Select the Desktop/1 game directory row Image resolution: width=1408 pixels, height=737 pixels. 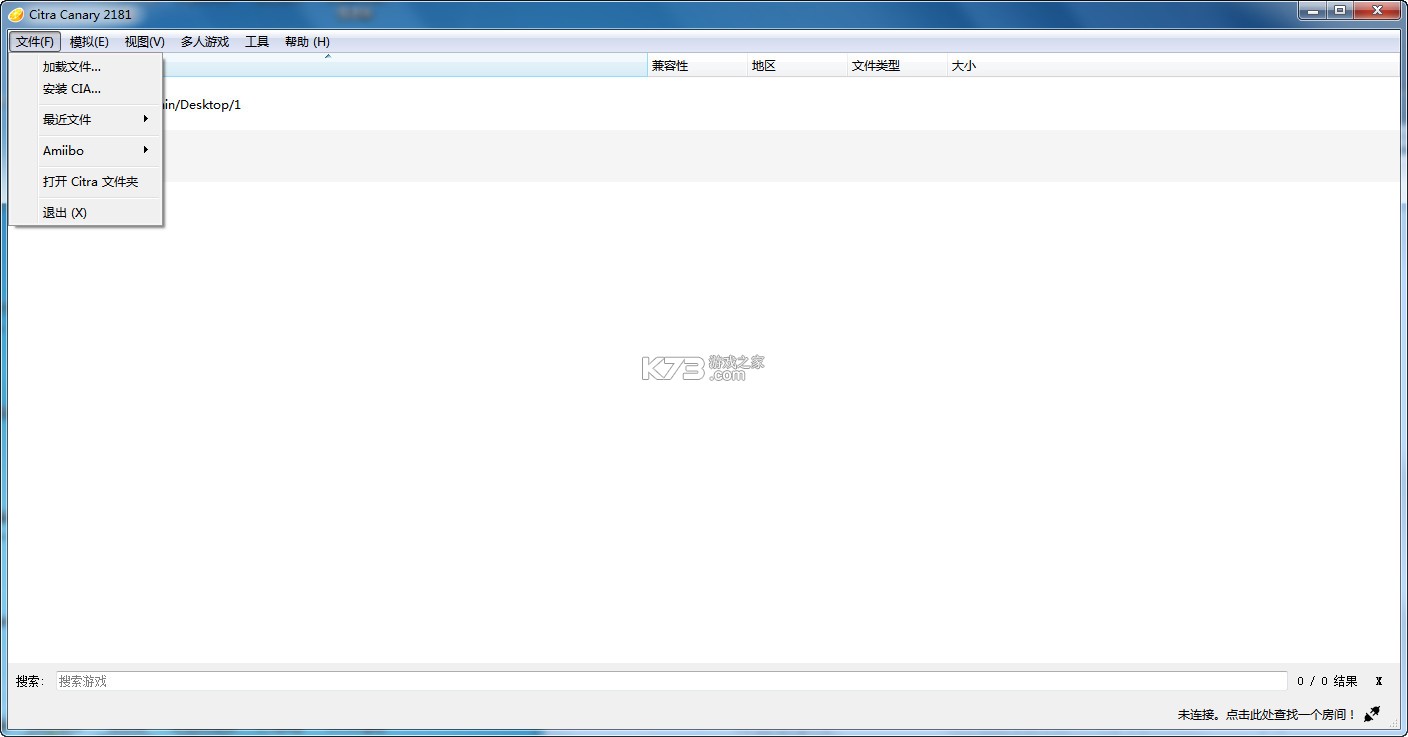pos(703,105)
